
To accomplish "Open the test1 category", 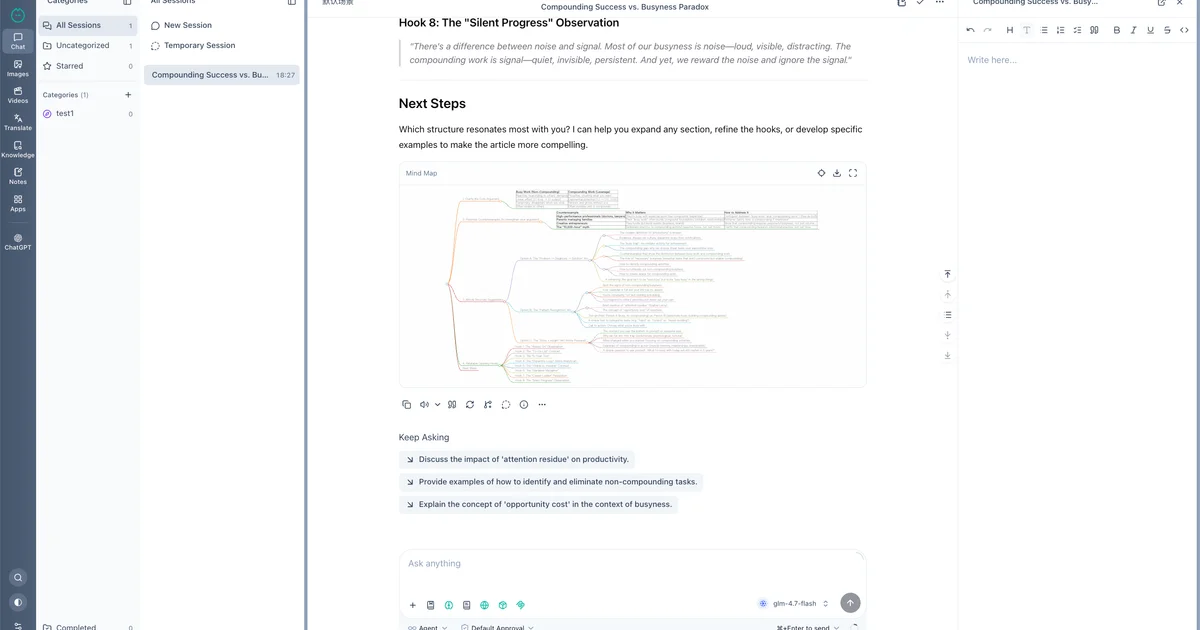I will 88,114.
